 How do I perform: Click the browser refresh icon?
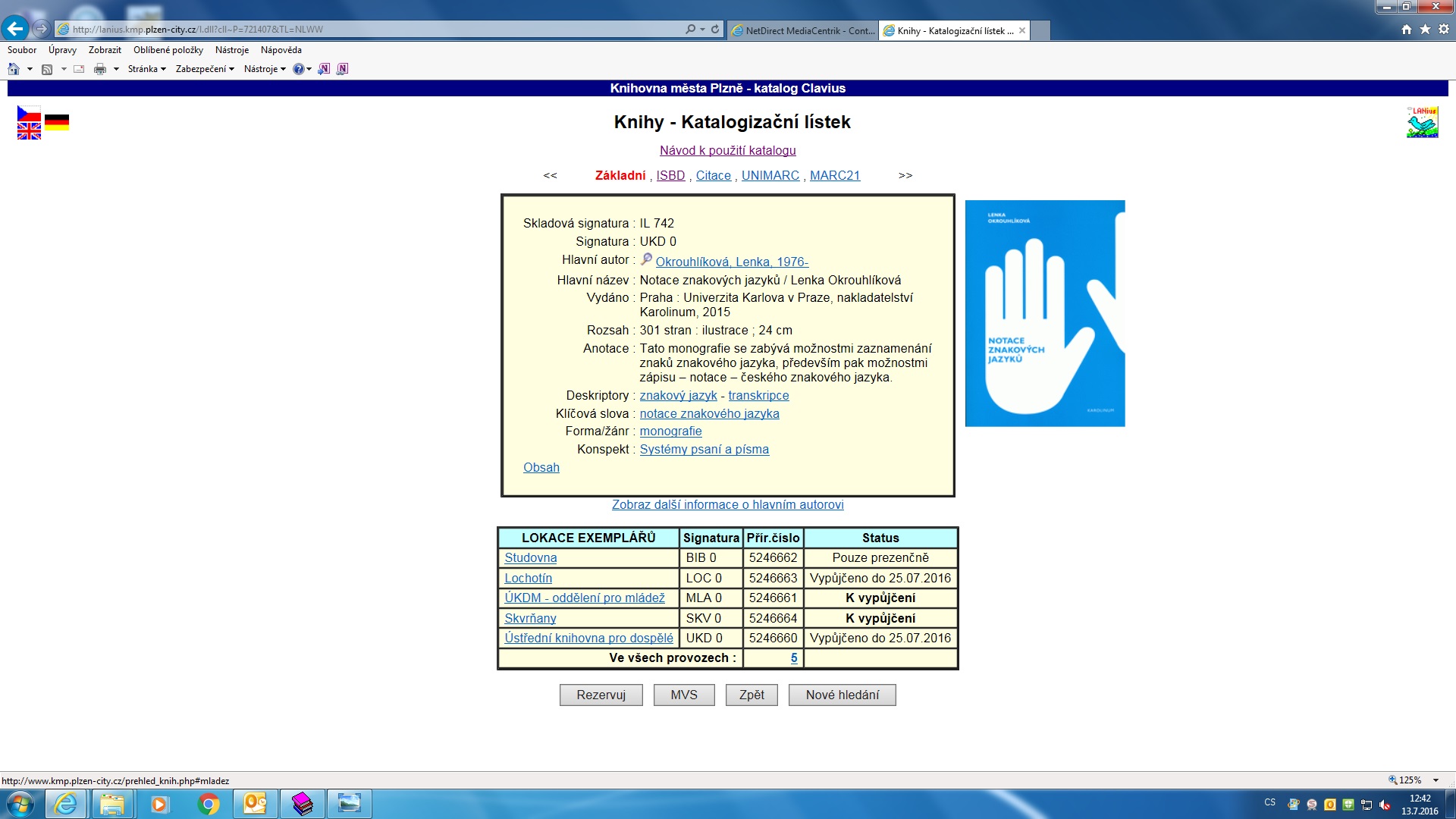pos(715,30)
